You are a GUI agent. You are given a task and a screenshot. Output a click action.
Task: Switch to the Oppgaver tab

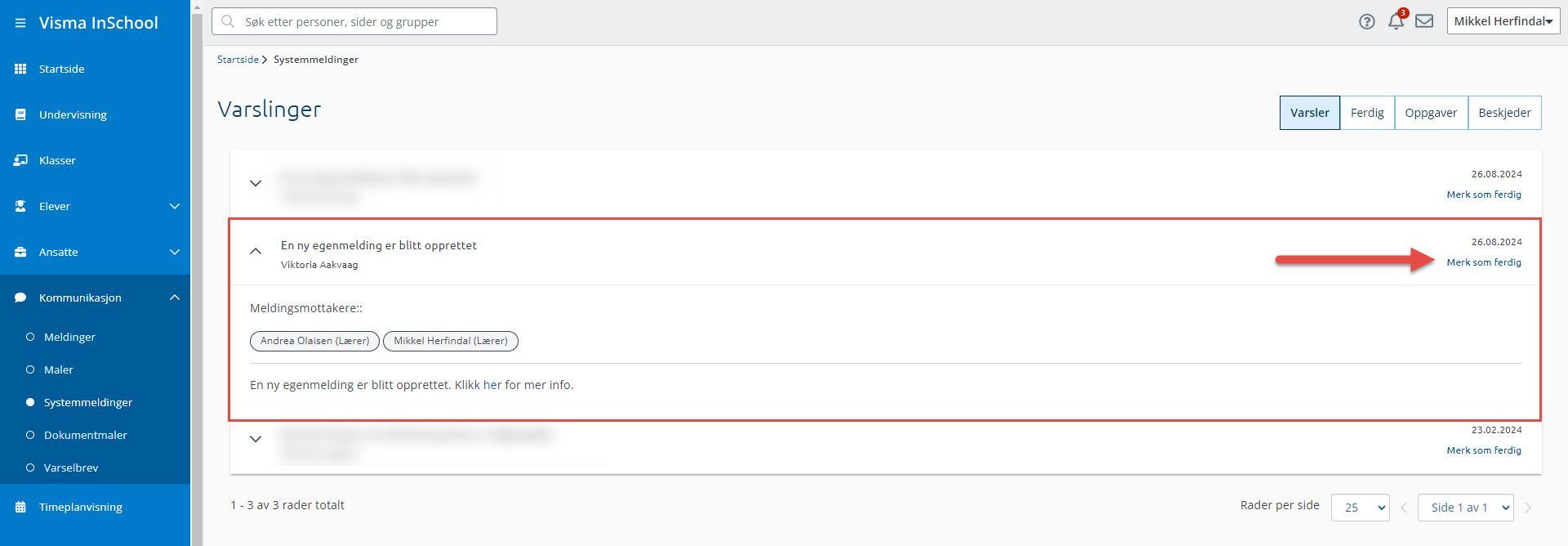pos(1431,113)
